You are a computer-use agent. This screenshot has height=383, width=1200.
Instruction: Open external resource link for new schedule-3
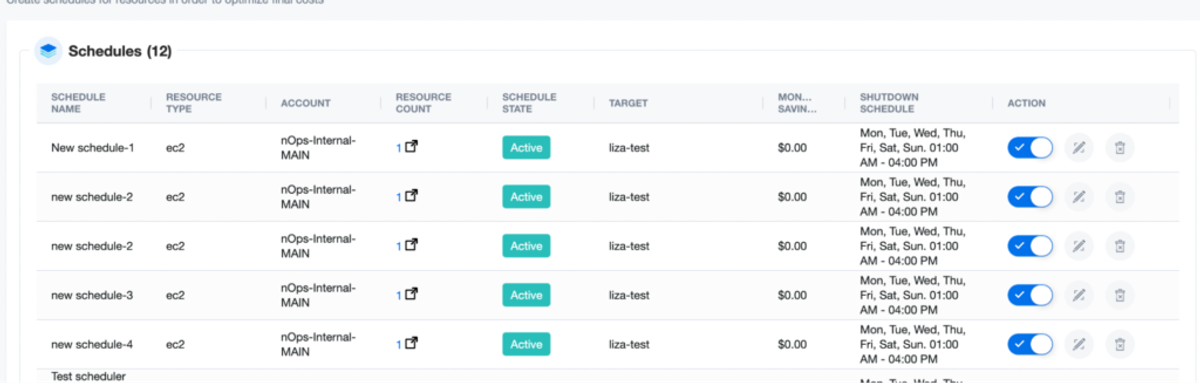tap(410, 295)
